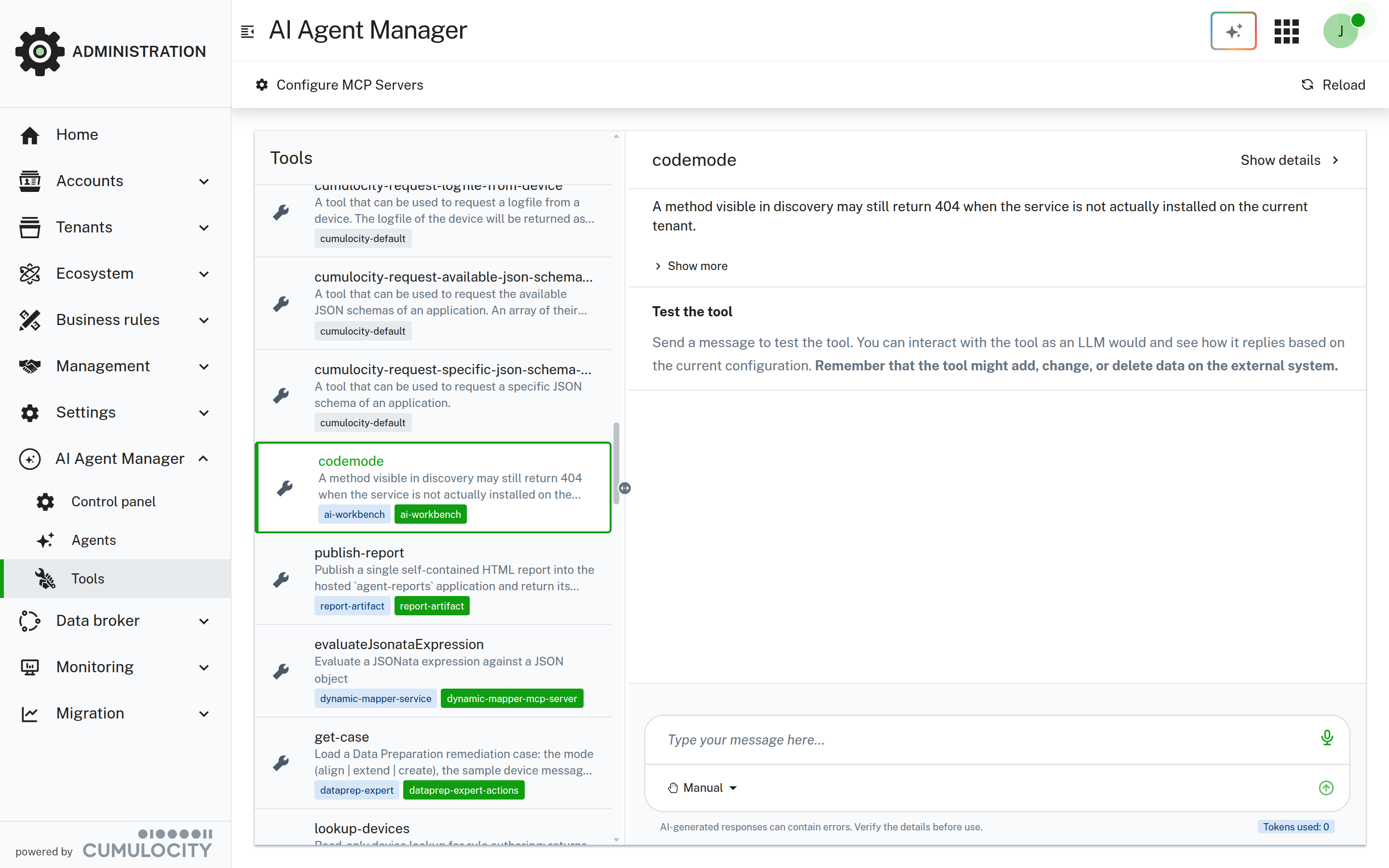Collapse the navigator with the menu icon

pyautogui.click(x=247, y=31)
